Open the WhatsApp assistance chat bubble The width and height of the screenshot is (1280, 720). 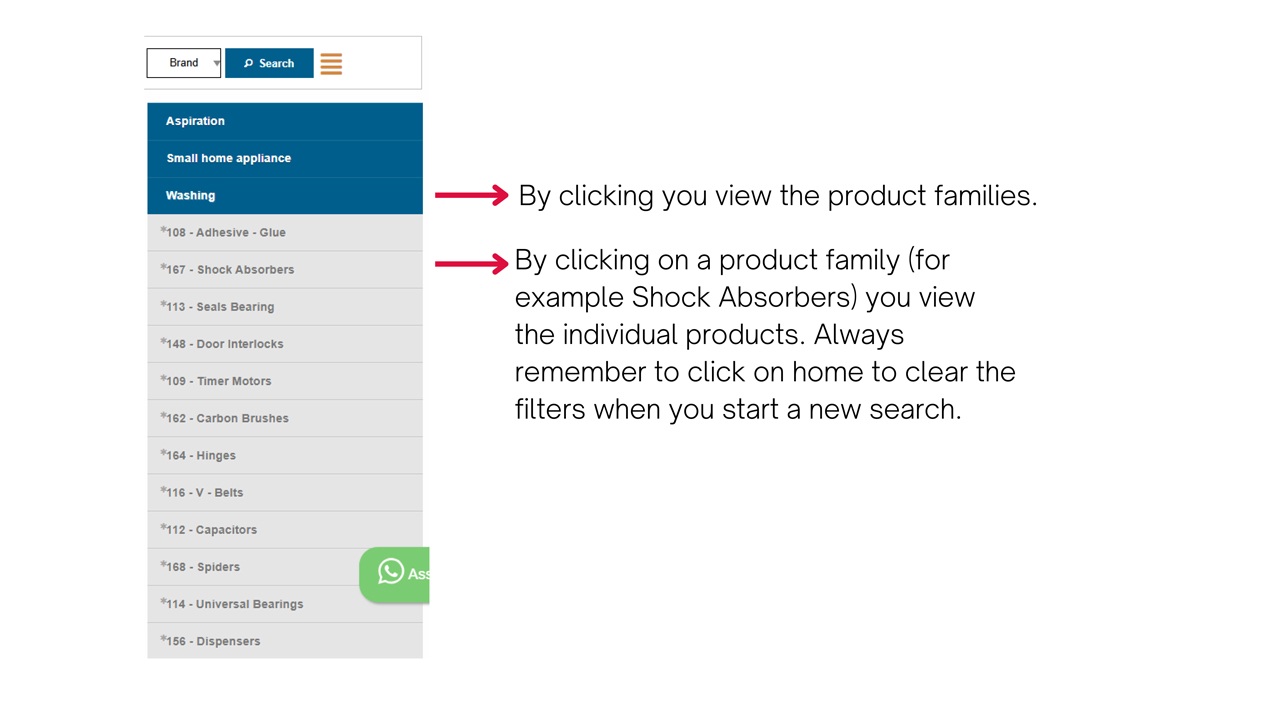pyautogui.click(x=395, y=573)
